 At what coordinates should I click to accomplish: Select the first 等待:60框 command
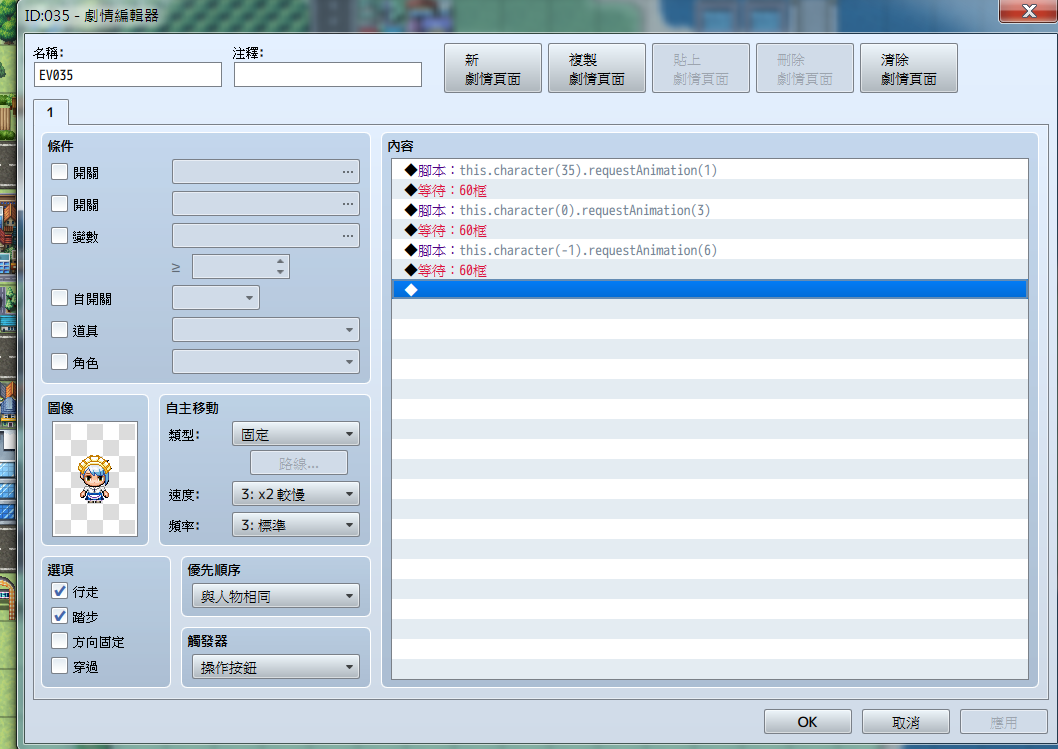[710, 190]
